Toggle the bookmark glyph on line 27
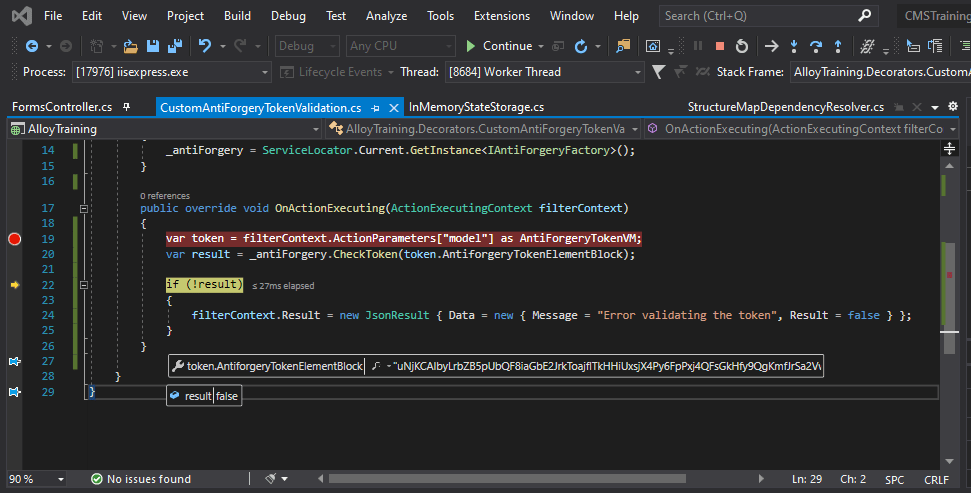The height and width of the screenshot is (493, 971). pos(15,361)
